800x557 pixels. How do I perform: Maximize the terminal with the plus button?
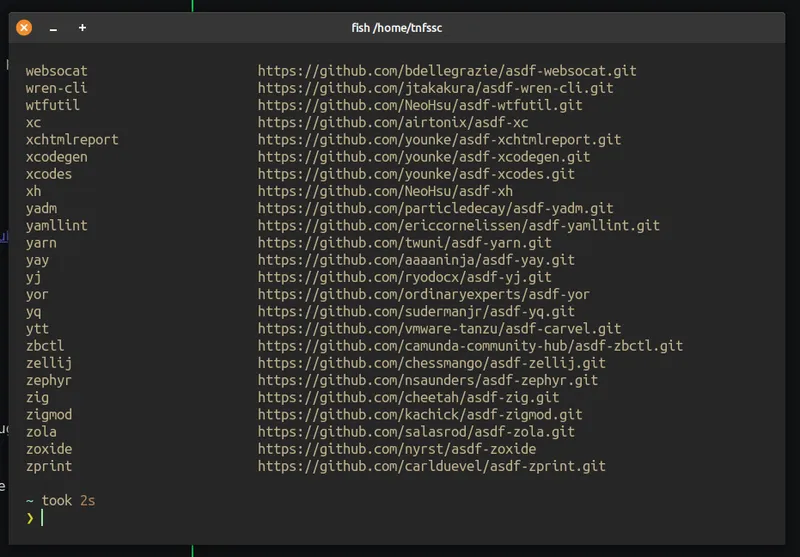coord(82,28)
